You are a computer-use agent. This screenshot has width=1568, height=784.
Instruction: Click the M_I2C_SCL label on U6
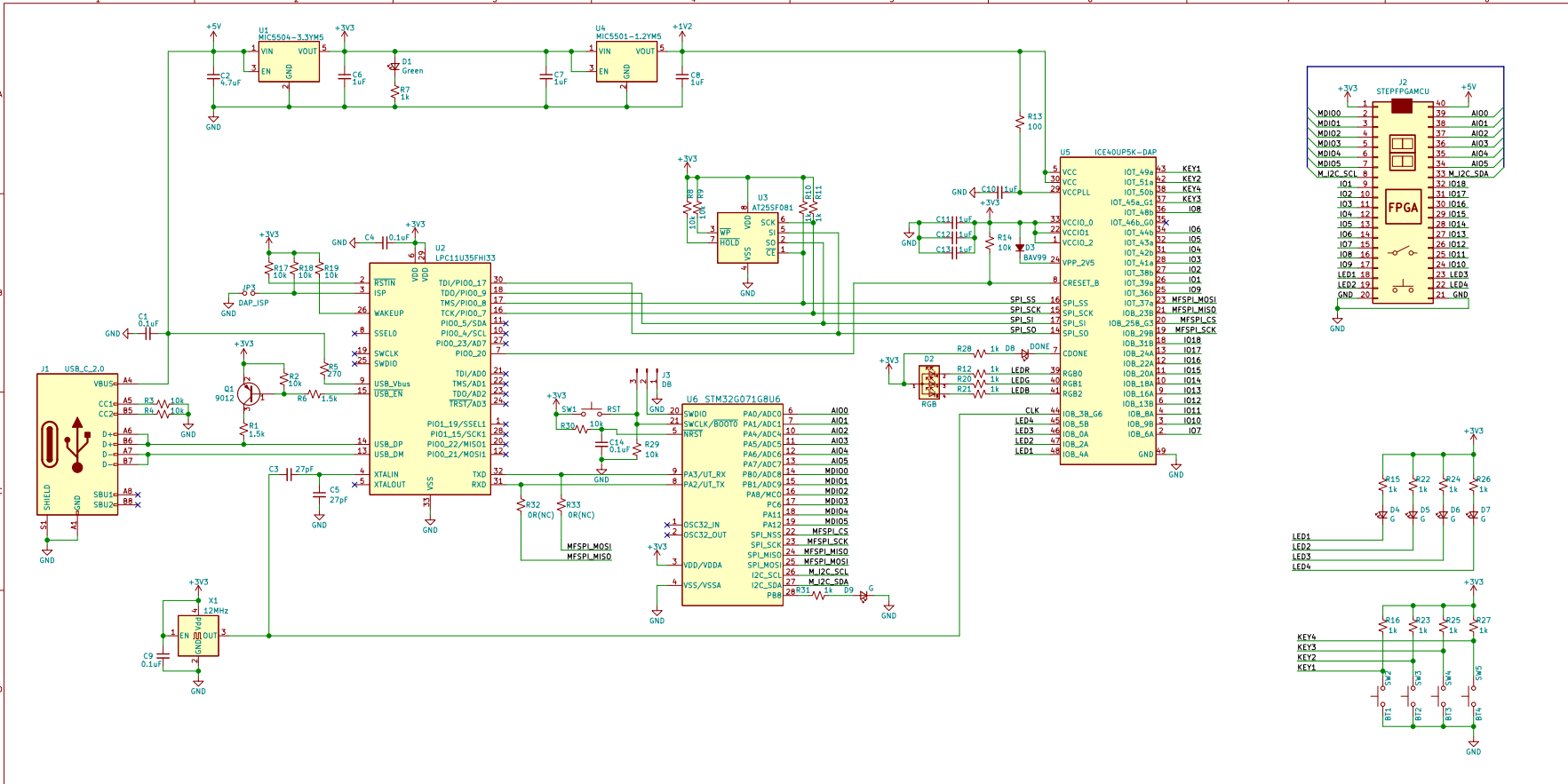[828, 572]
